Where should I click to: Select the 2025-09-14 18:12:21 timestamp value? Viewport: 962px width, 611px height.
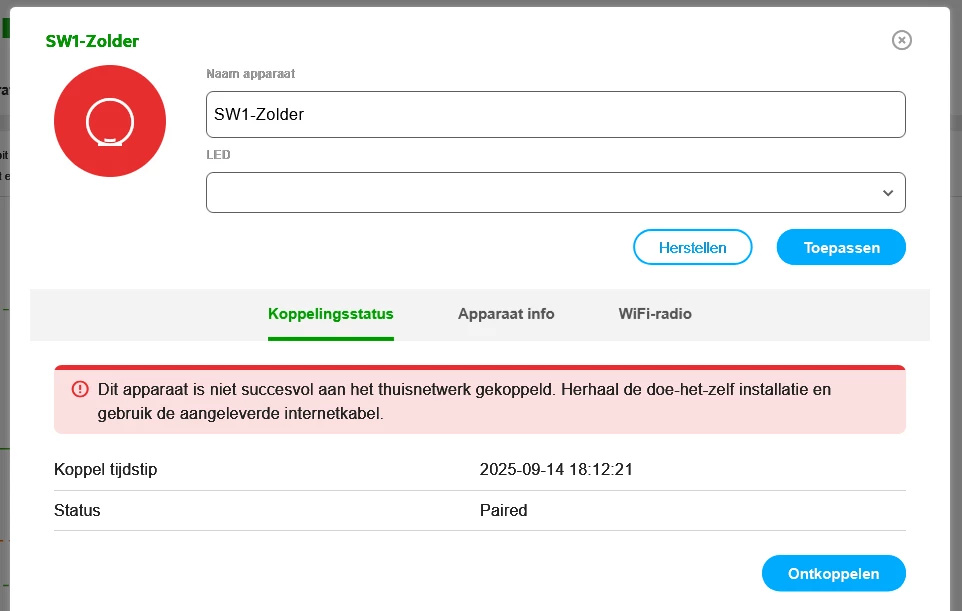click(x=556, y=470)
